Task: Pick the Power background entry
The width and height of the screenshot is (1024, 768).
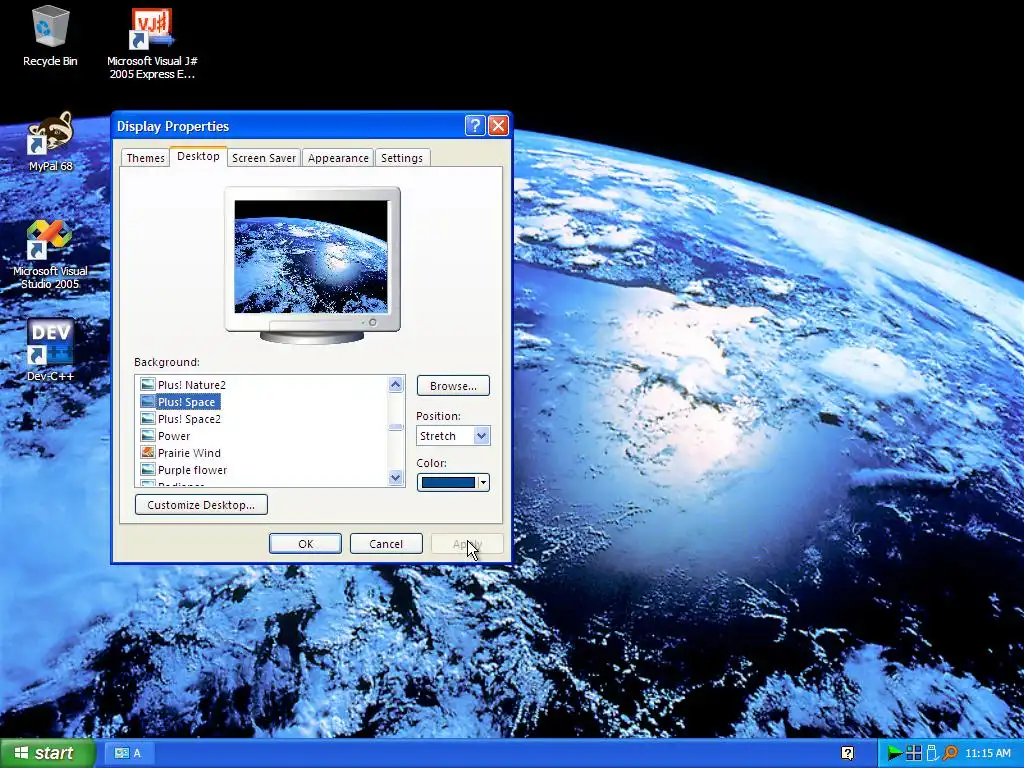Action: click(x=174, y=436)
